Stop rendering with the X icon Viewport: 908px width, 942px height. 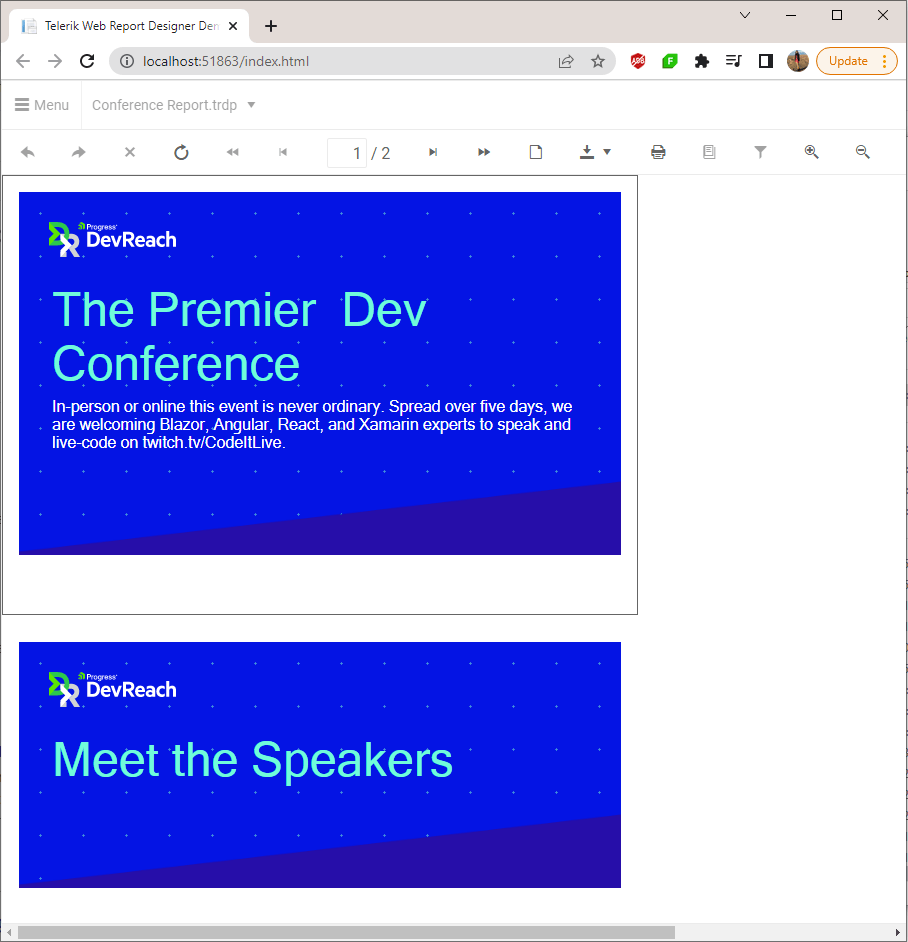[x=130, y=153]
